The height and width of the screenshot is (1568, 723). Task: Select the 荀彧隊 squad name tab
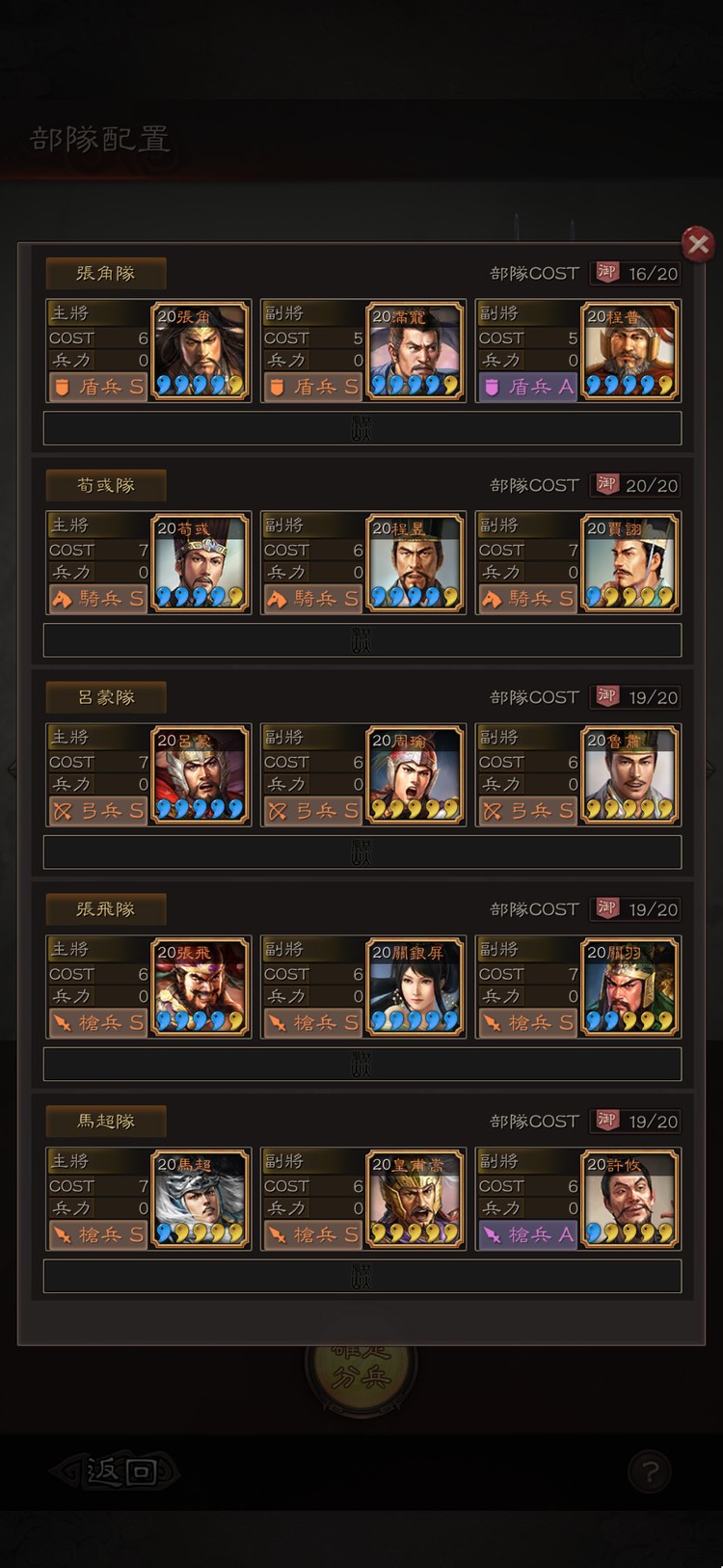point(106,485)
